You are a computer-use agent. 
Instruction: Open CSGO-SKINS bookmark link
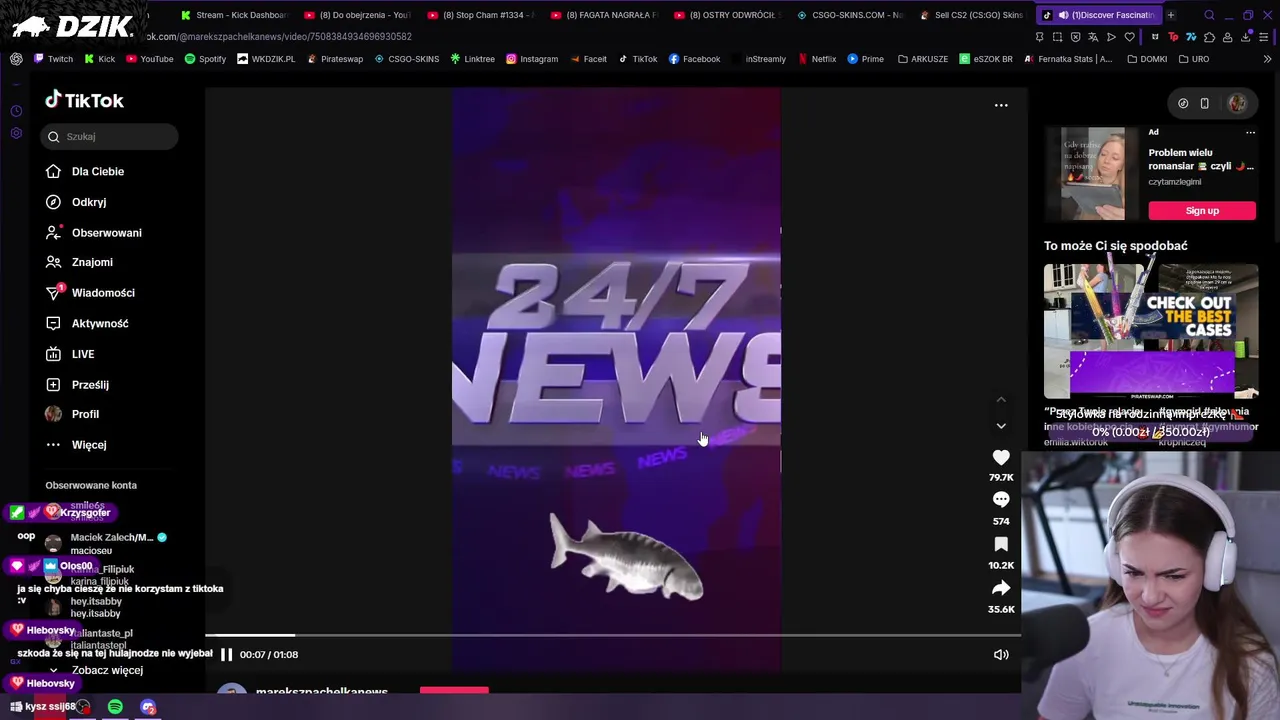[406, 59]
